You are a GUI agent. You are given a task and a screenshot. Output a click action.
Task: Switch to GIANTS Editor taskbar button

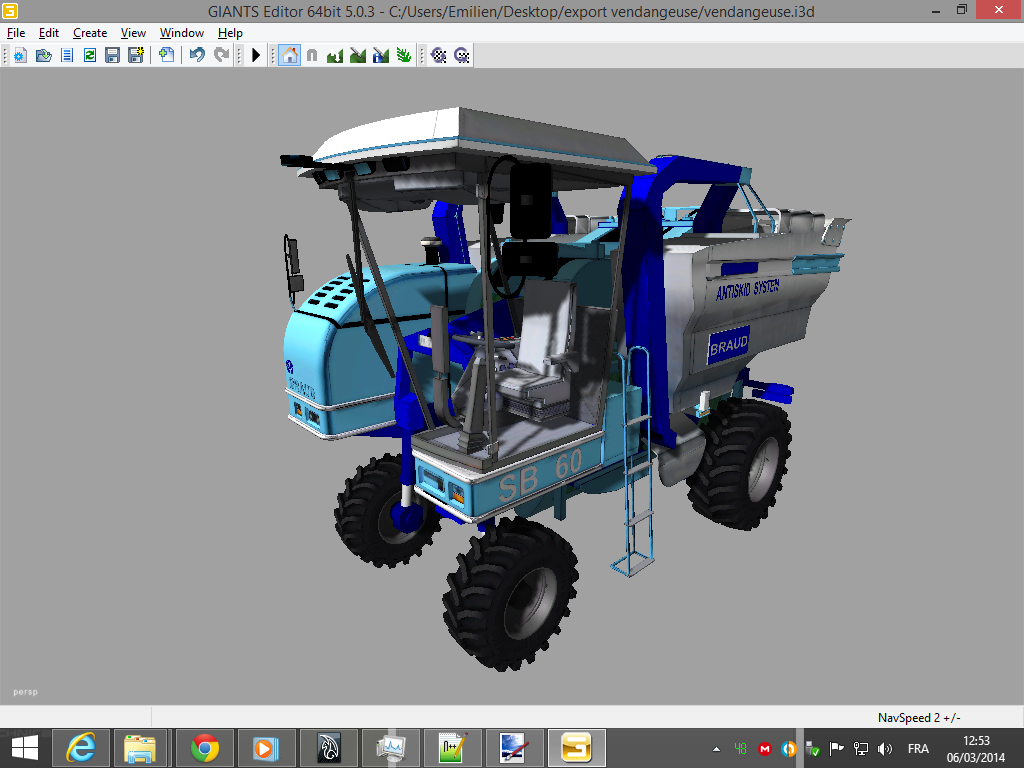(x=577, y=748)
